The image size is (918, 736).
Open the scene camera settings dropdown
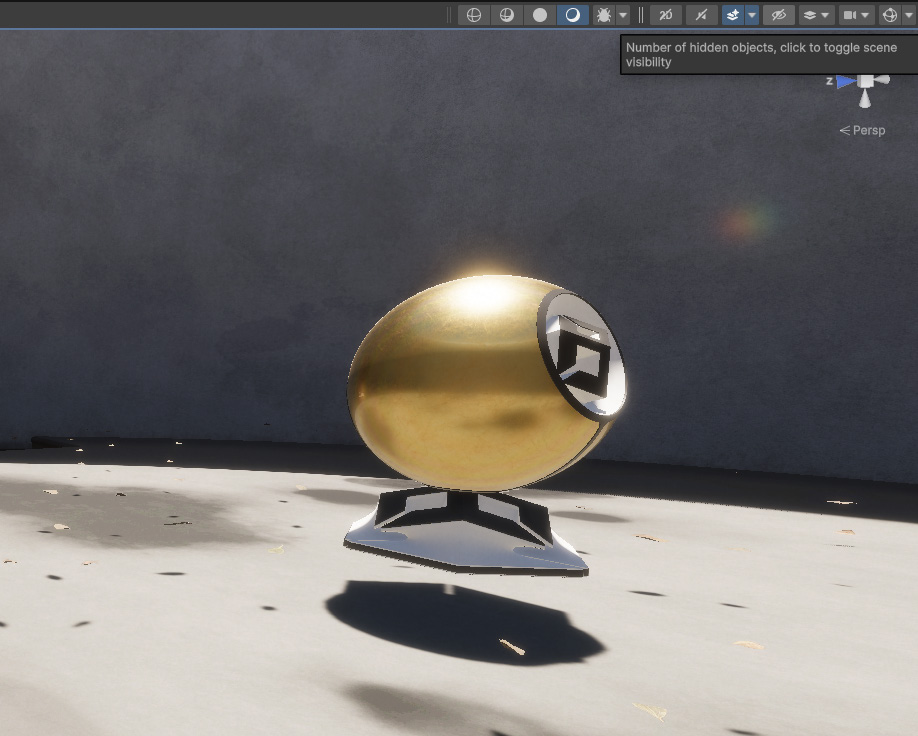pyautogui.click(x=857, y=15)
